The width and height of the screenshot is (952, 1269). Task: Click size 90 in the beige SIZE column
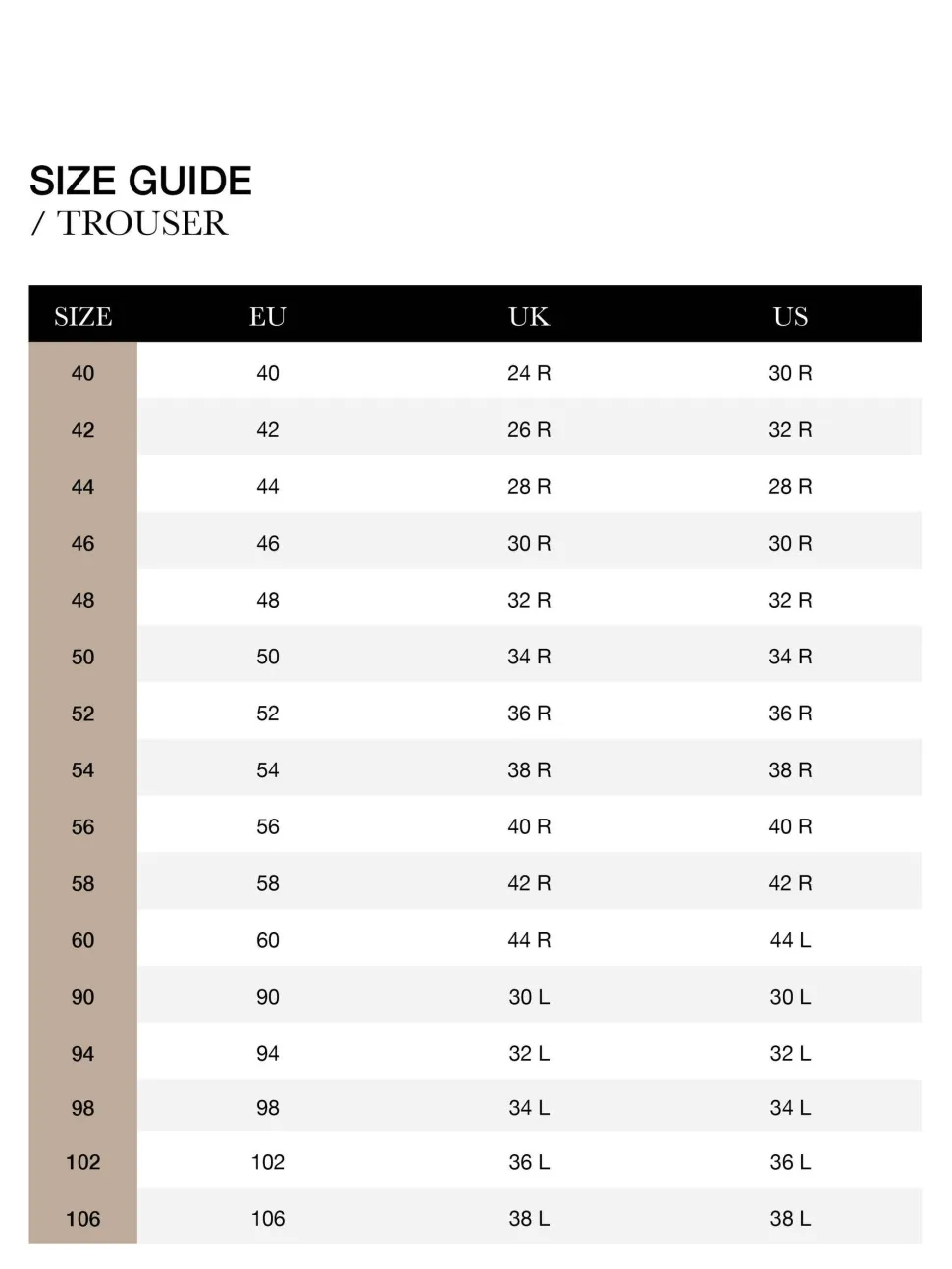click(x=82, y=997)
